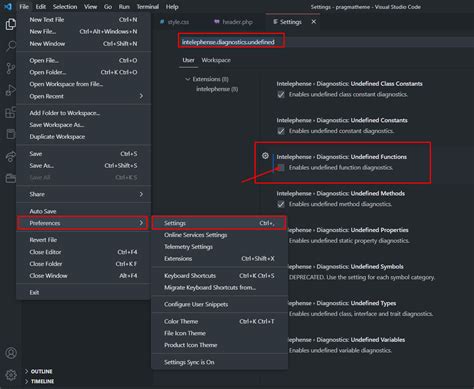
Task: Choose Duplicate Workspace
Action: point(84,137)
